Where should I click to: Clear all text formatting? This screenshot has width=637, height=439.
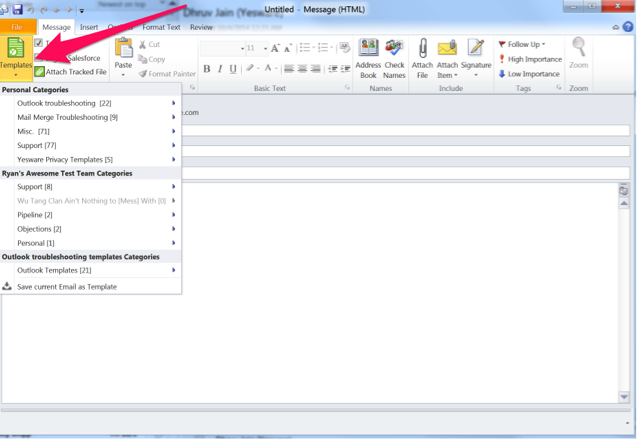[345, 48]
